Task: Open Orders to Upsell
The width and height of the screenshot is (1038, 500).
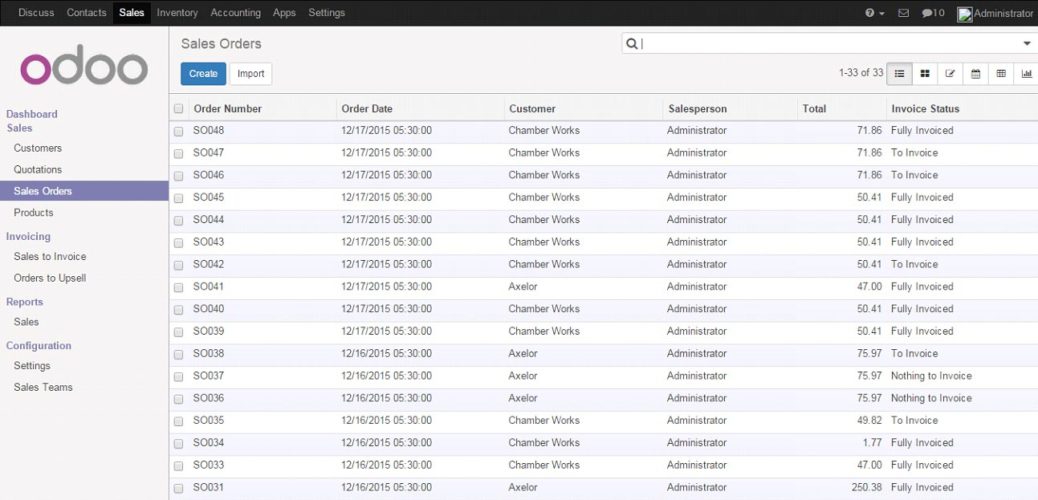Action: (x=50, y=278)
